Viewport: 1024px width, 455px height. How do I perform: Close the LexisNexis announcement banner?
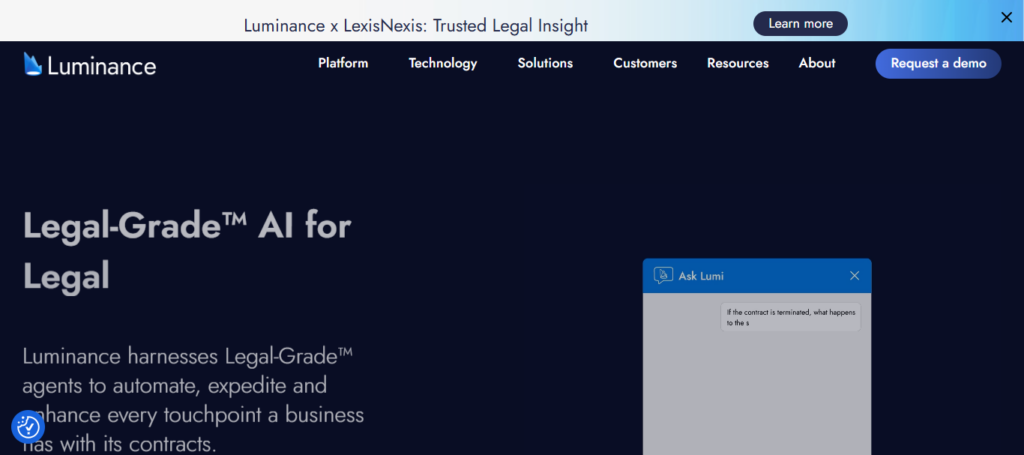1006,18
